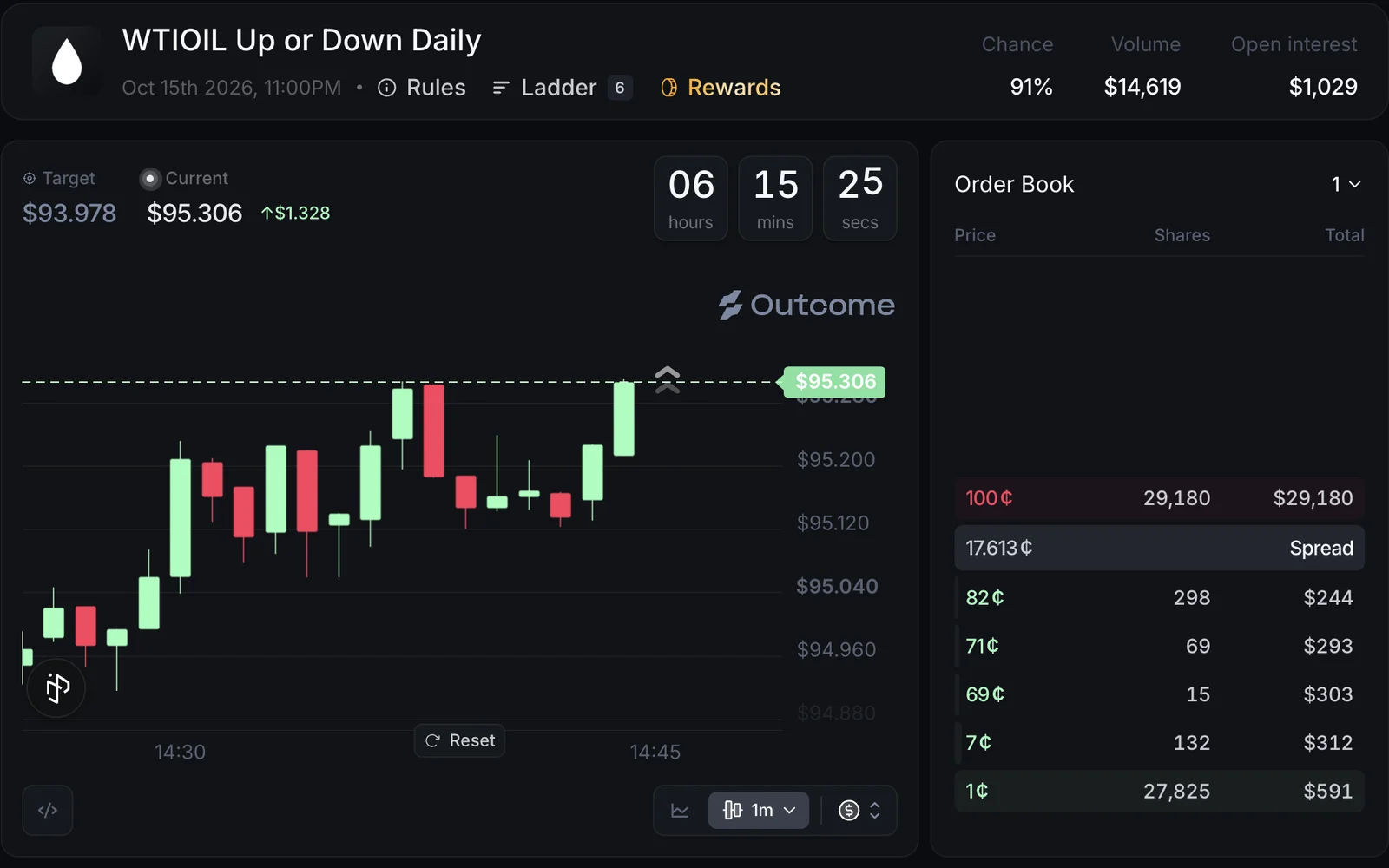This screenshot has width=1389, height=868.
Task: Click the hours countdown box
Action: coord(691,199)
